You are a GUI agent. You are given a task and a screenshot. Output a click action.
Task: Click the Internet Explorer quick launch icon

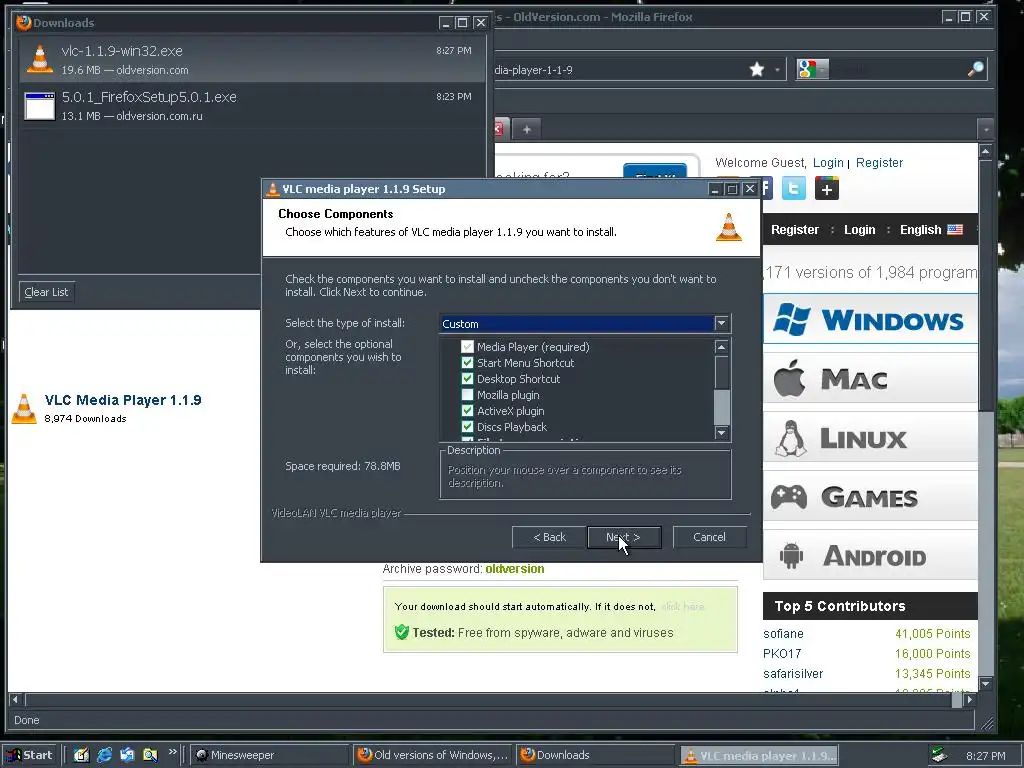coord(104,755)
